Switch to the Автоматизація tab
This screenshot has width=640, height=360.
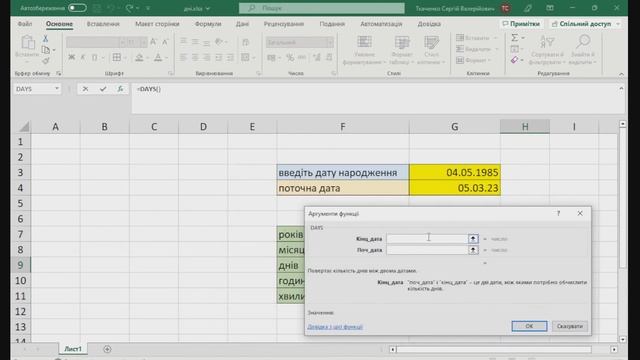coord(381,24)
